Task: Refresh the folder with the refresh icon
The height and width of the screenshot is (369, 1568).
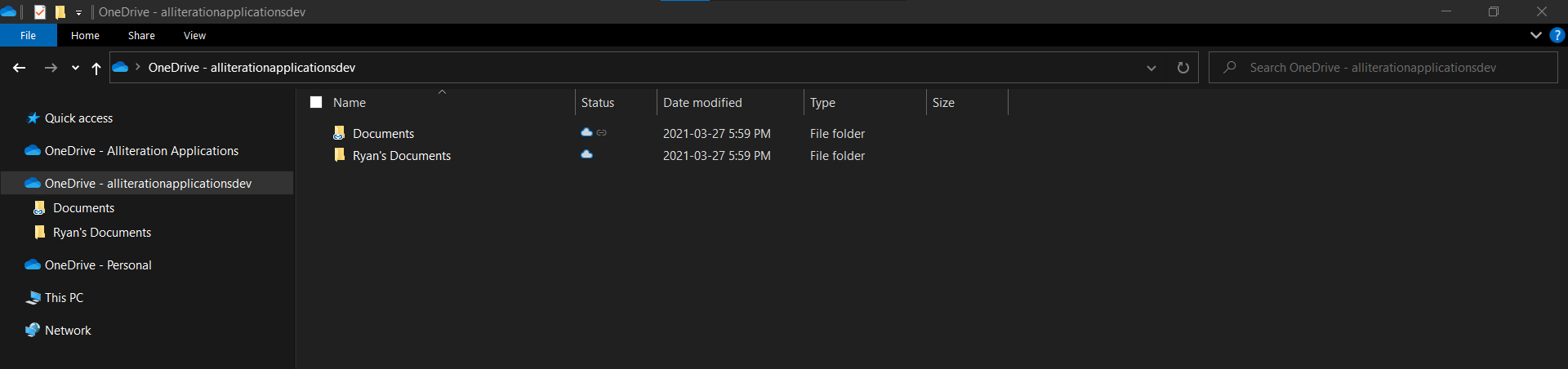Action: (1183, 68)
